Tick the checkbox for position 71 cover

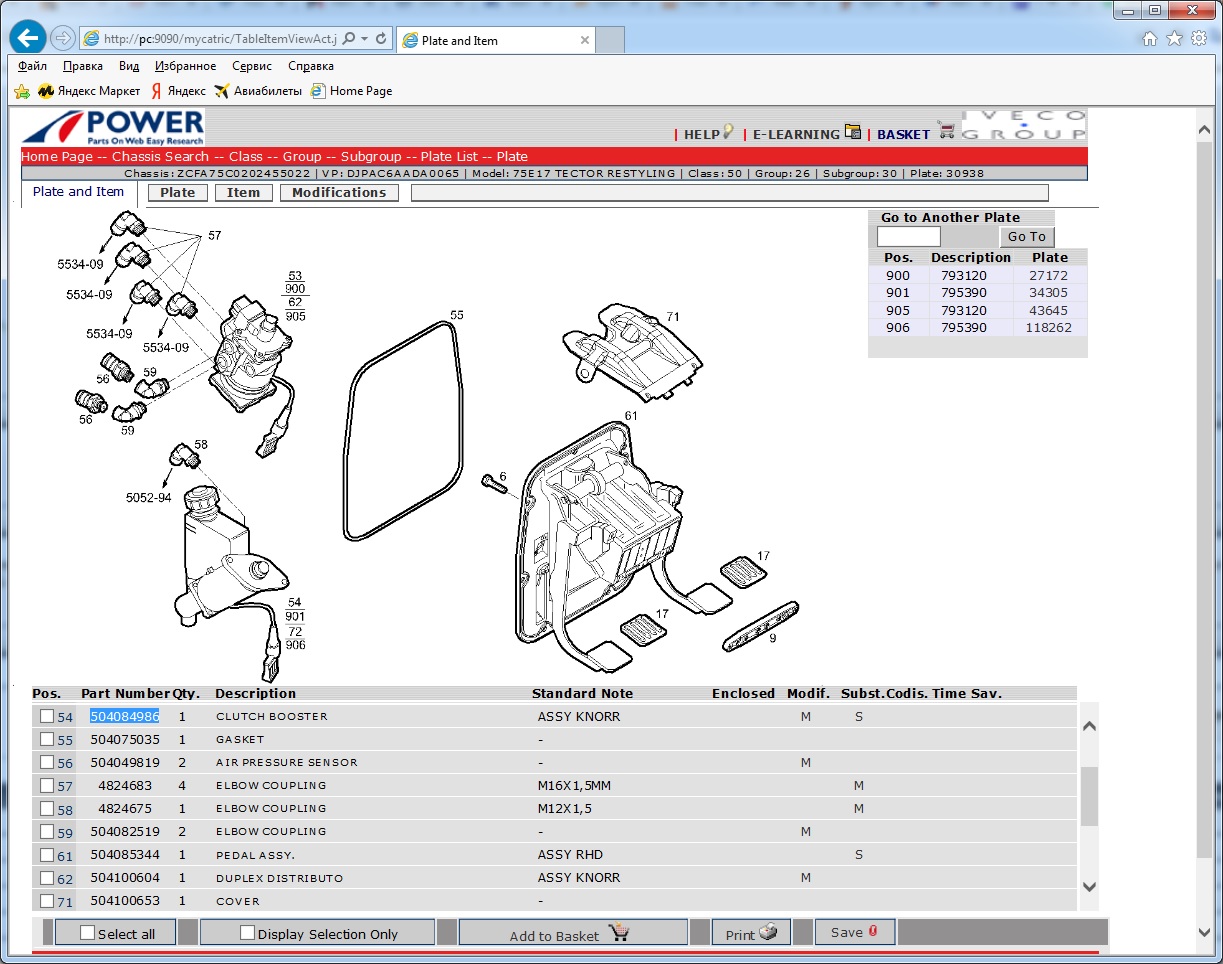[x=47, y=900]
